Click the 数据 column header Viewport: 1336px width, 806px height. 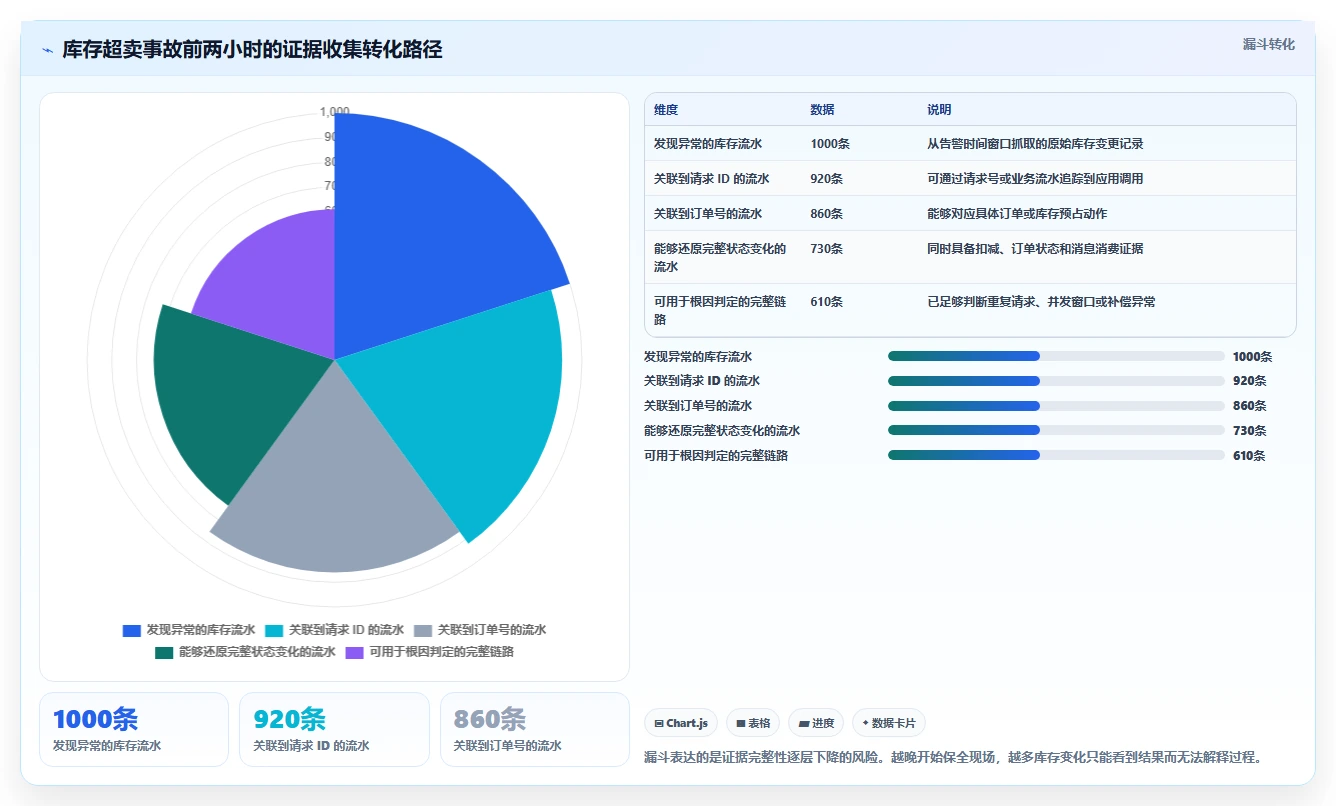822,110
